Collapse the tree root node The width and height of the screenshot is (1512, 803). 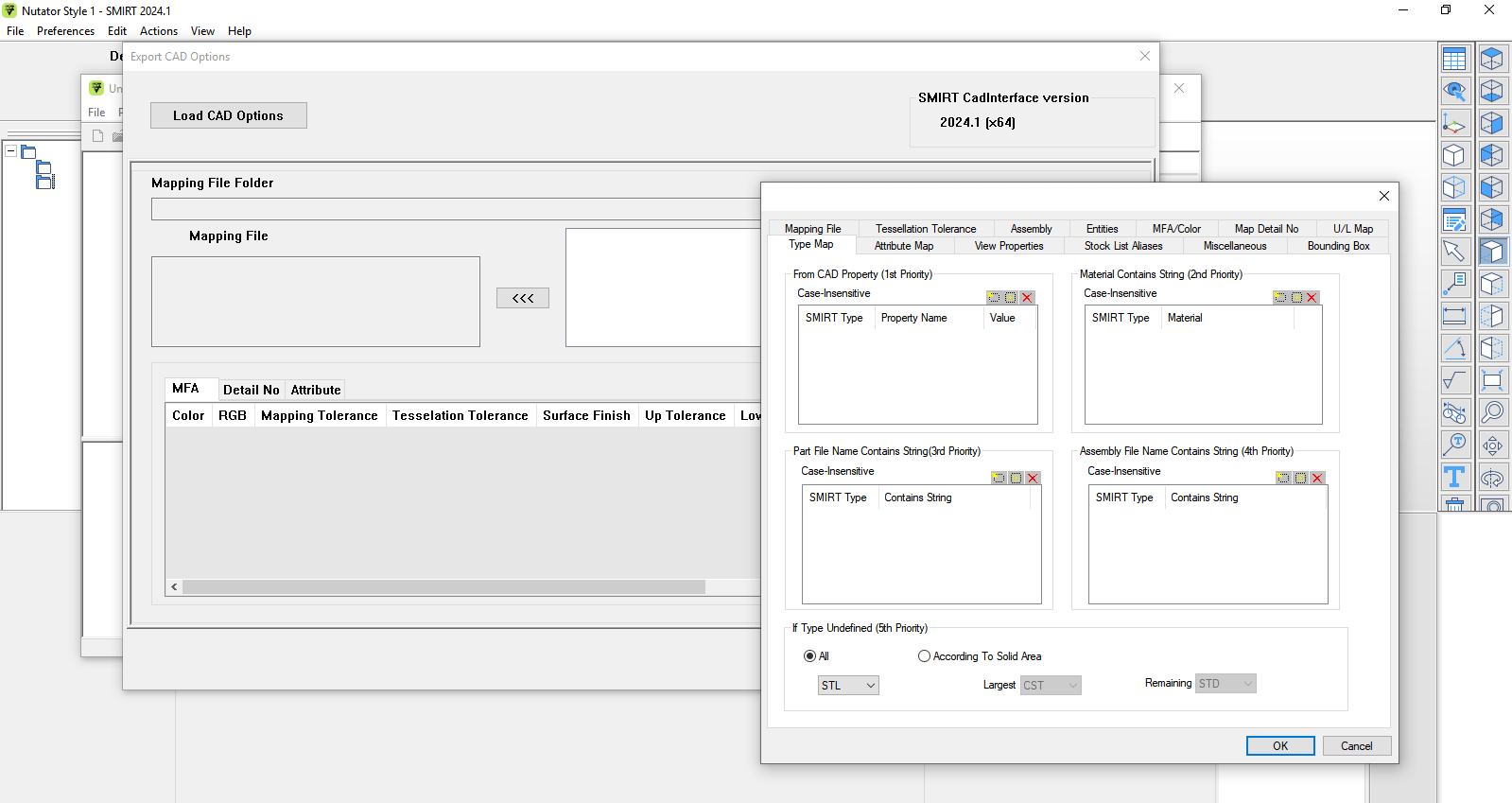[11, 150]
